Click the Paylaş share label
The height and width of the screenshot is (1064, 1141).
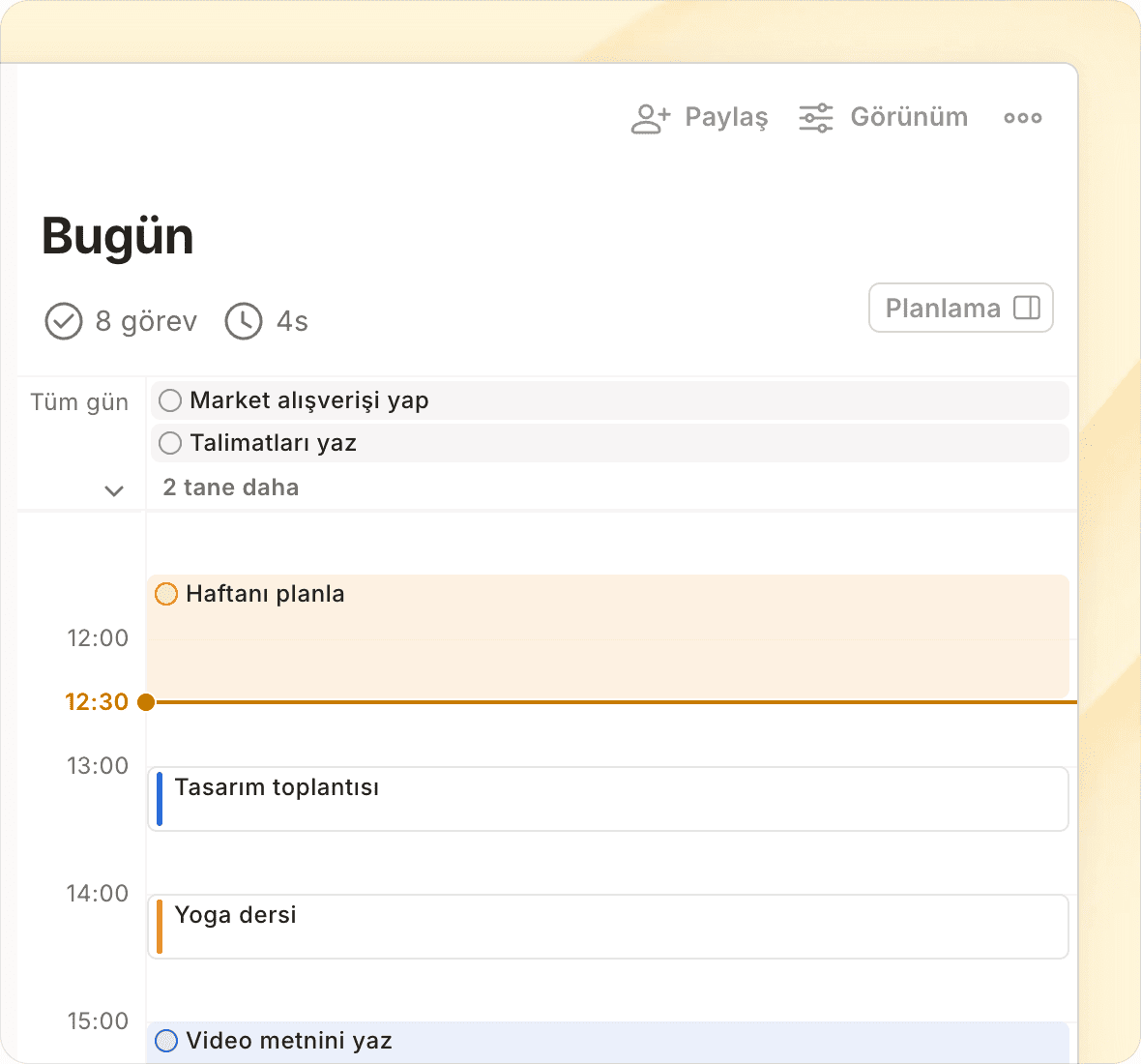pyautogui.click(x=725, y=117)
